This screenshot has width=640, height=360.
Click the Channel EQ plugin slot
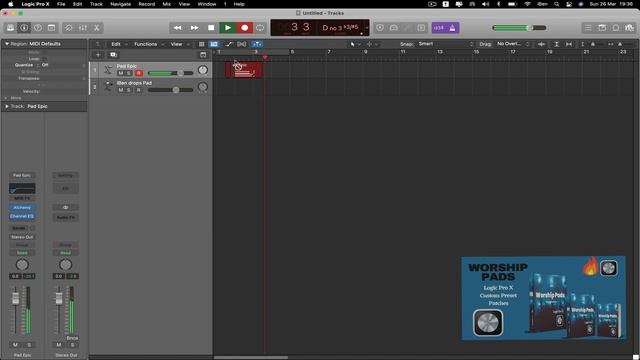(x=22, y=216)
